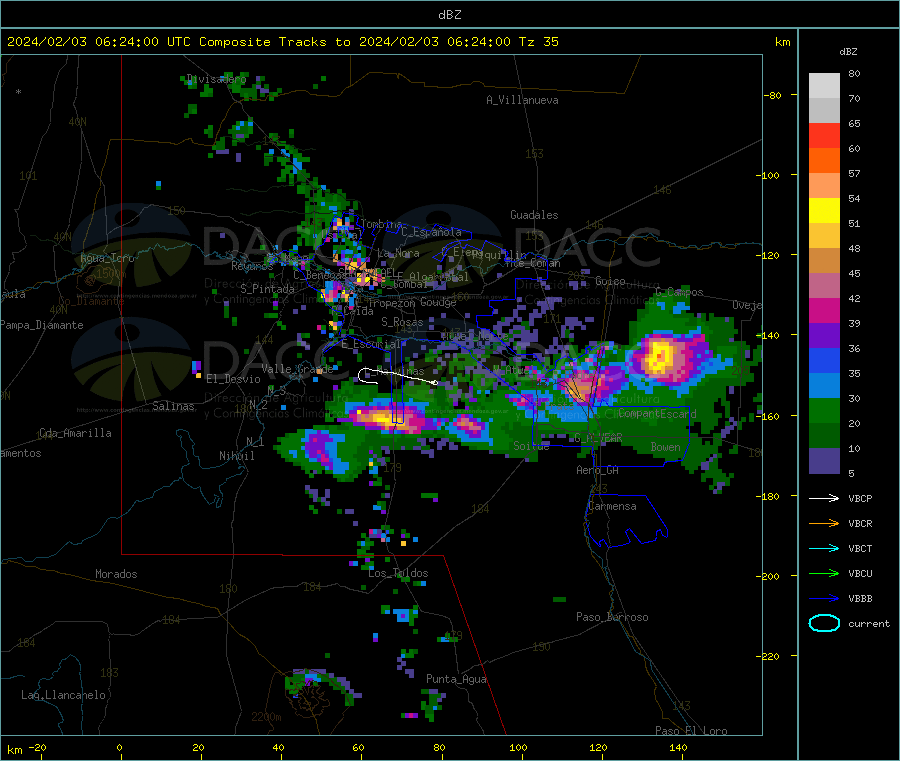900x761 pixels.
Task: Click the 'S_Rosas' map label
Action: tap(402, 322)
